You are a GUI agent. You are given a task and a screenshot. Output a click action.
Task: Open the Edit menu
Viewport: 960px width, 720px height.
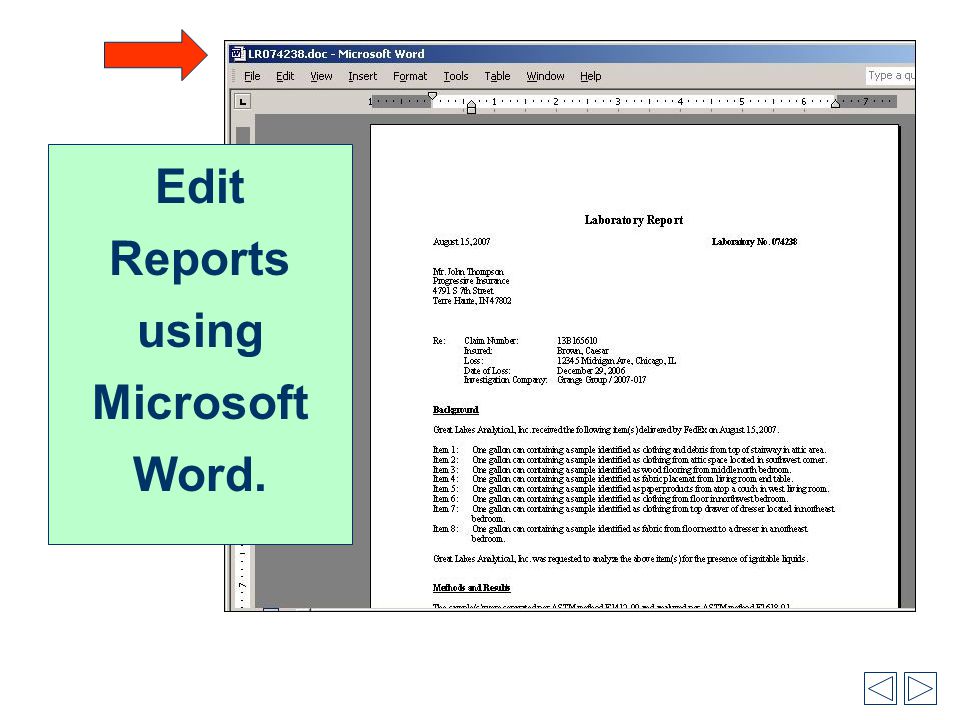tap(285, 76)
